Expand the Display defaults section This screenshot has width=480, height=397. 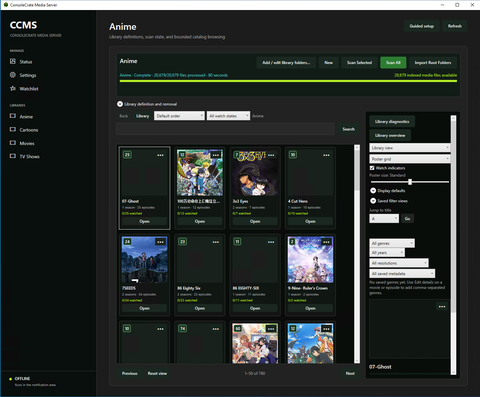click(x=373, y=191)
